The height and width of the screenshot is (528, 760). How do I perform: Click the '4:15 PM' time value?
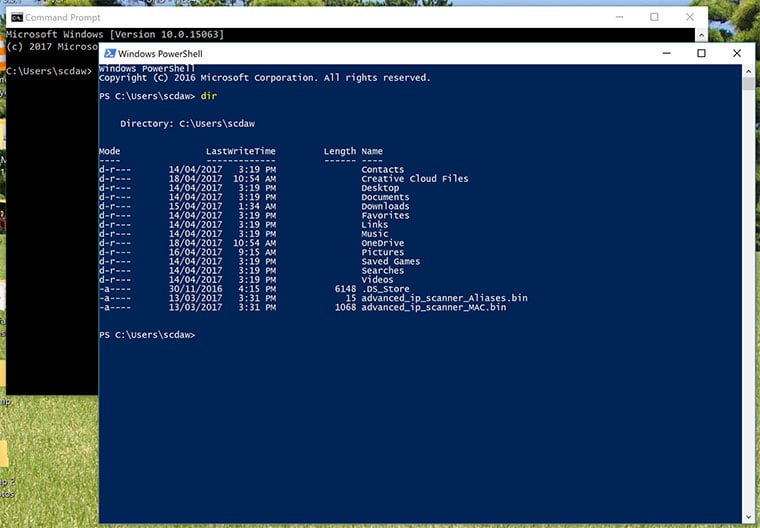click(257, 289)
